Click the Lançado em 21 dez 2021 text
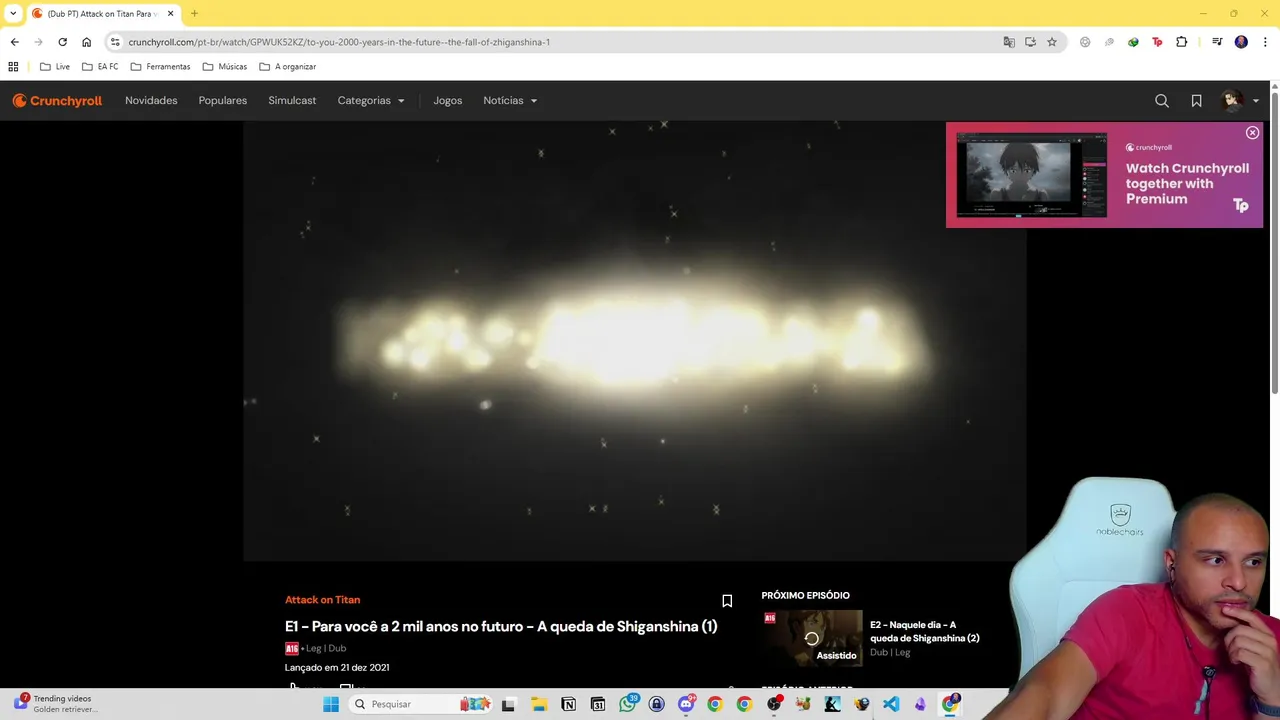 (337, 667)
